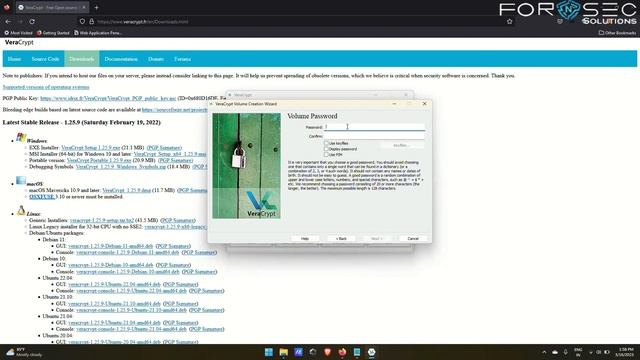Select the Downloads tab
This screenshot has height=360, width=640.
(x=82, y=59)
